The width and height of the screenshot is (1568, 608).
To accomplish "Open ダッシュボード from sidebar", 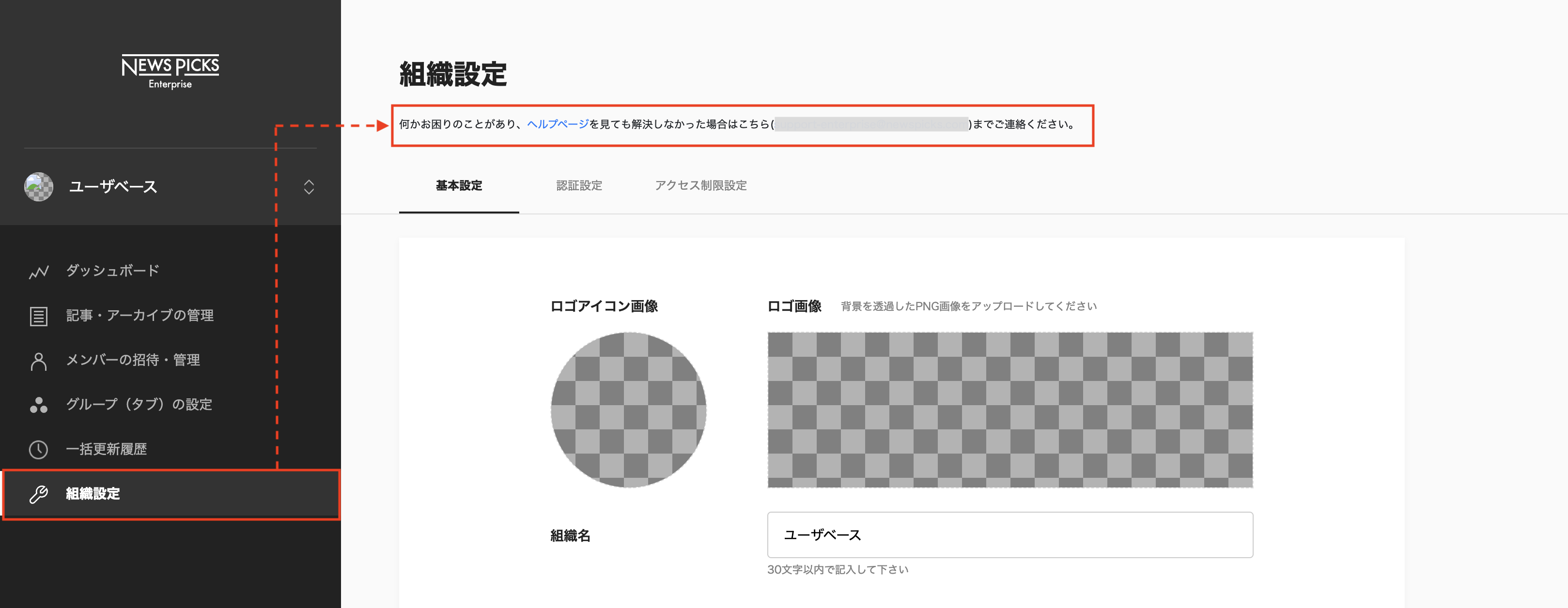I will click(x=112, y=271).
